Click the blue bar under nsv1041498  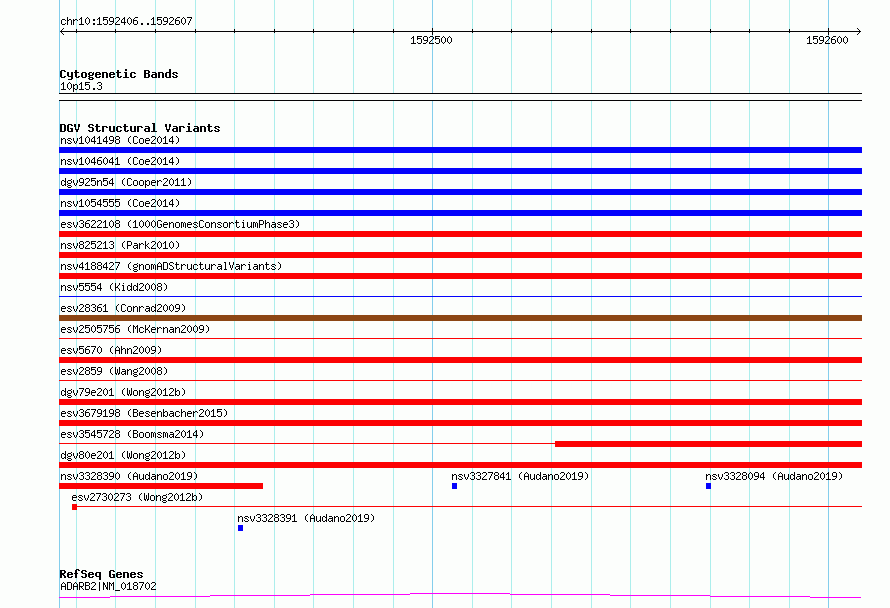click(x=460, y=150)
